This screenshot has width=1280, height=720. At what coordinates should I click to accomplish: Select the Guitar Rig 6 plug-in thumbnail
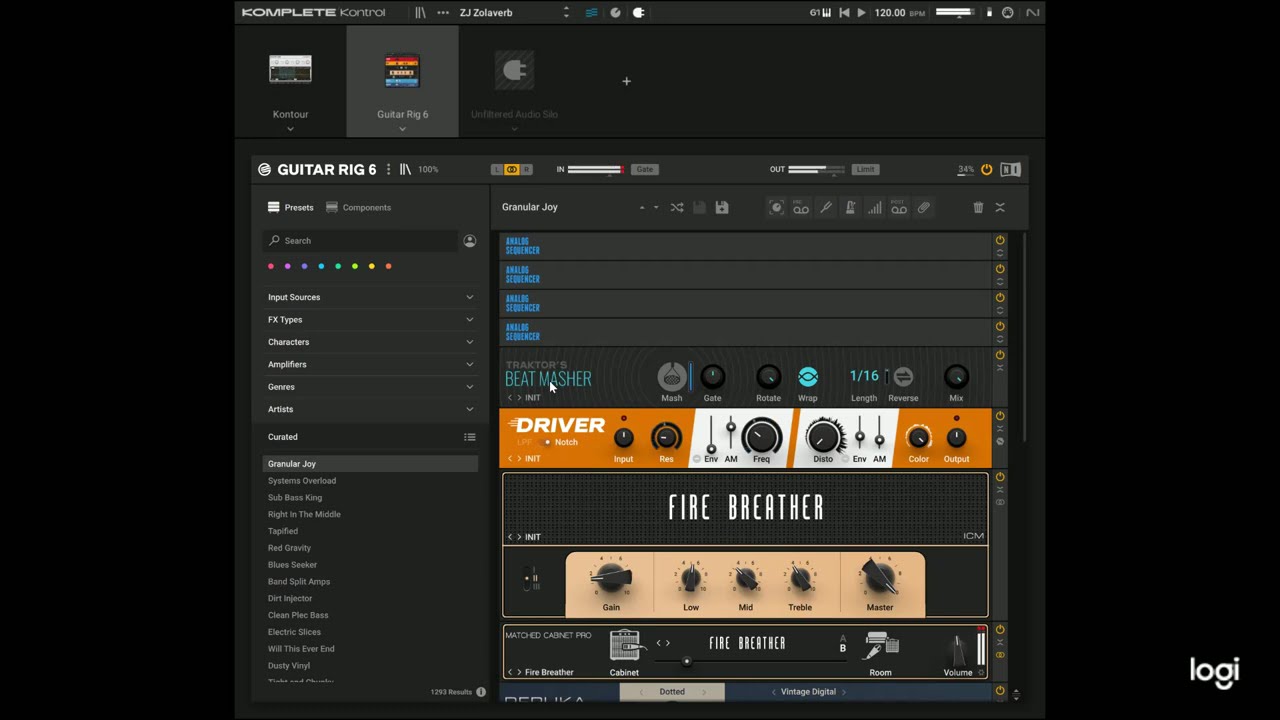[402, 70]
